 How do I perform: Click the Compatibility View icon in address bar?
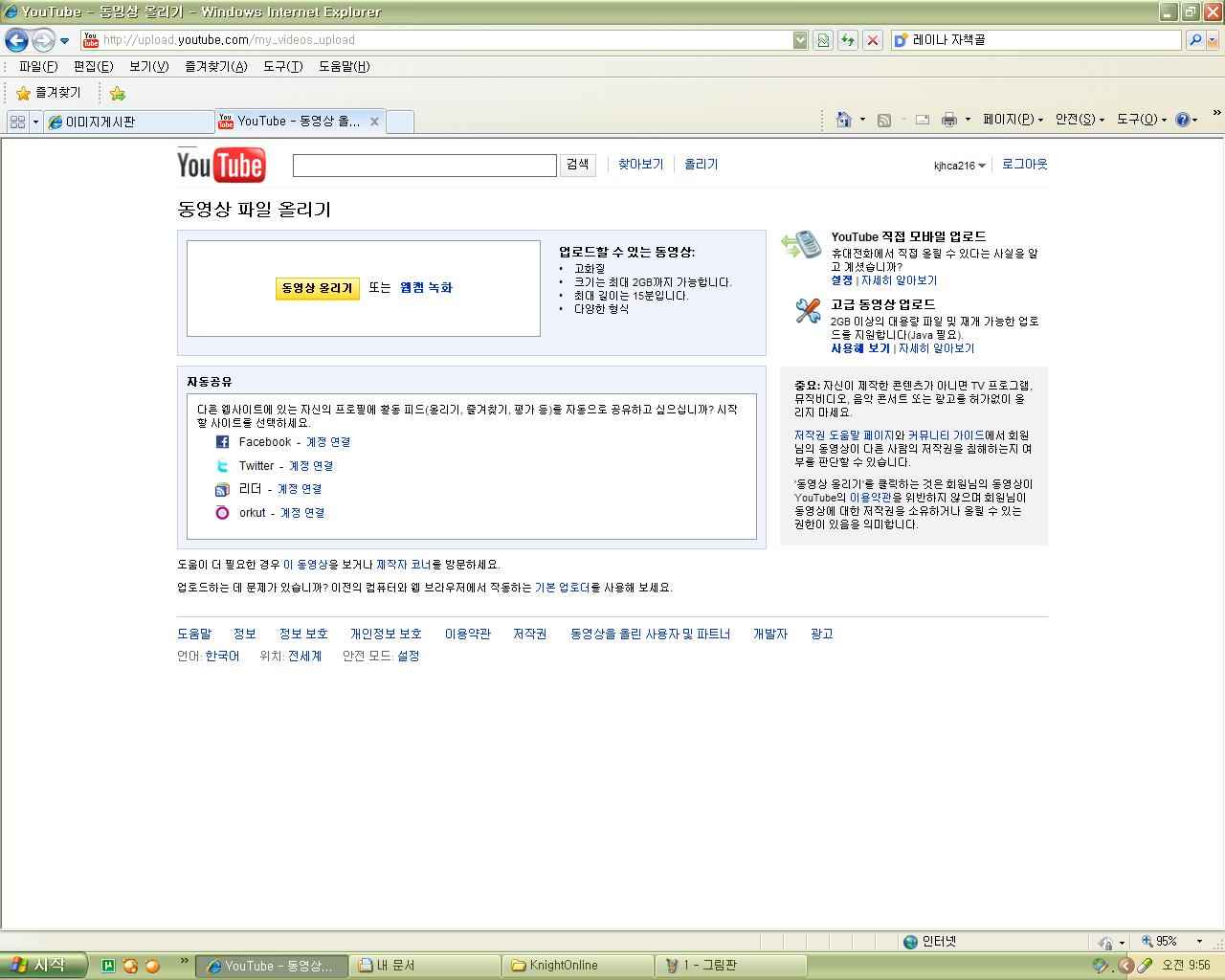point(822,40)
